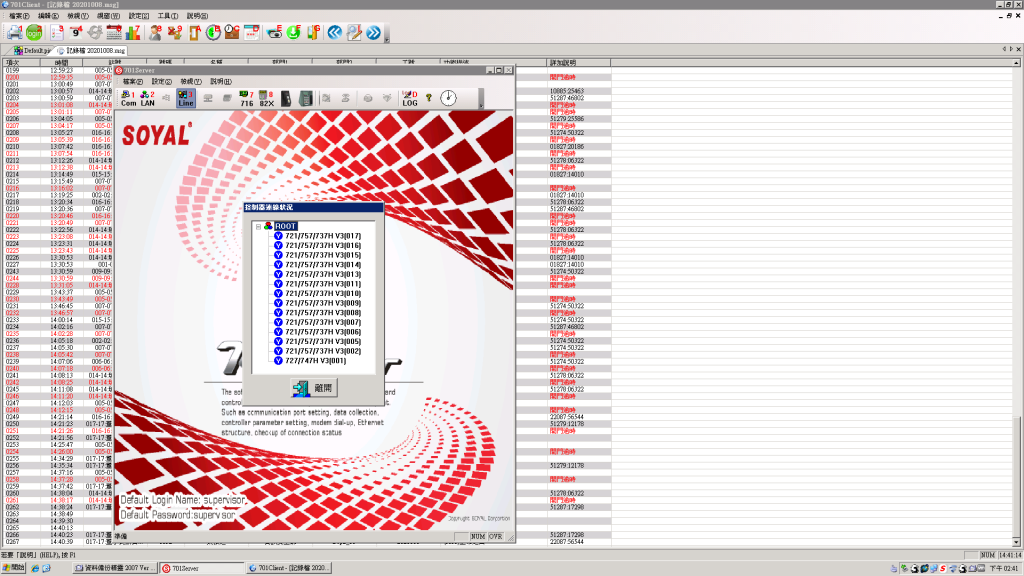Click the gray keypad reader icon
This screenshot has height=576, width=1024.
coord(306,99)
